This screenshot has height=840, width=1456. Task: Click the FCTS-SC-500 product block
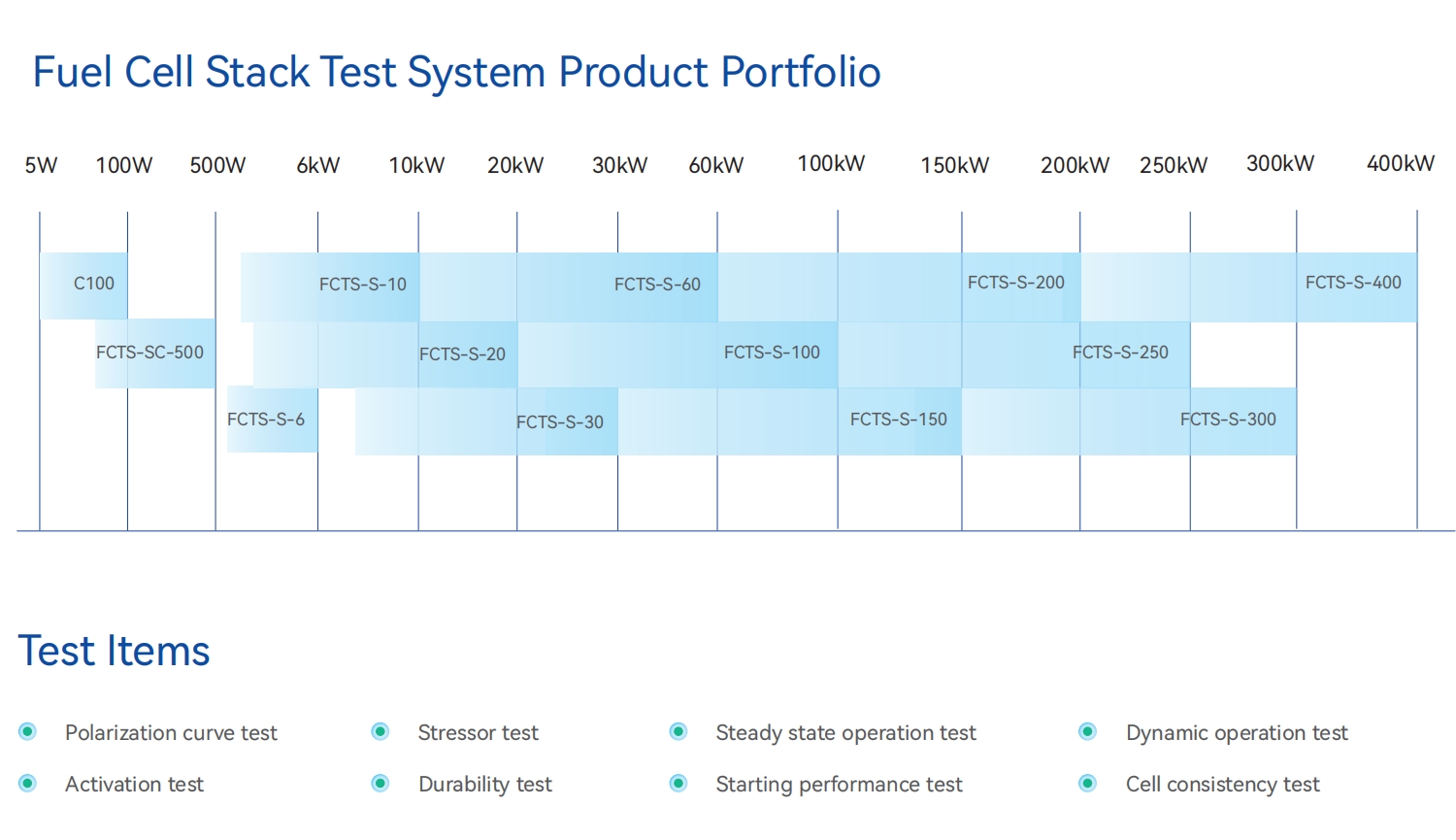155,353
